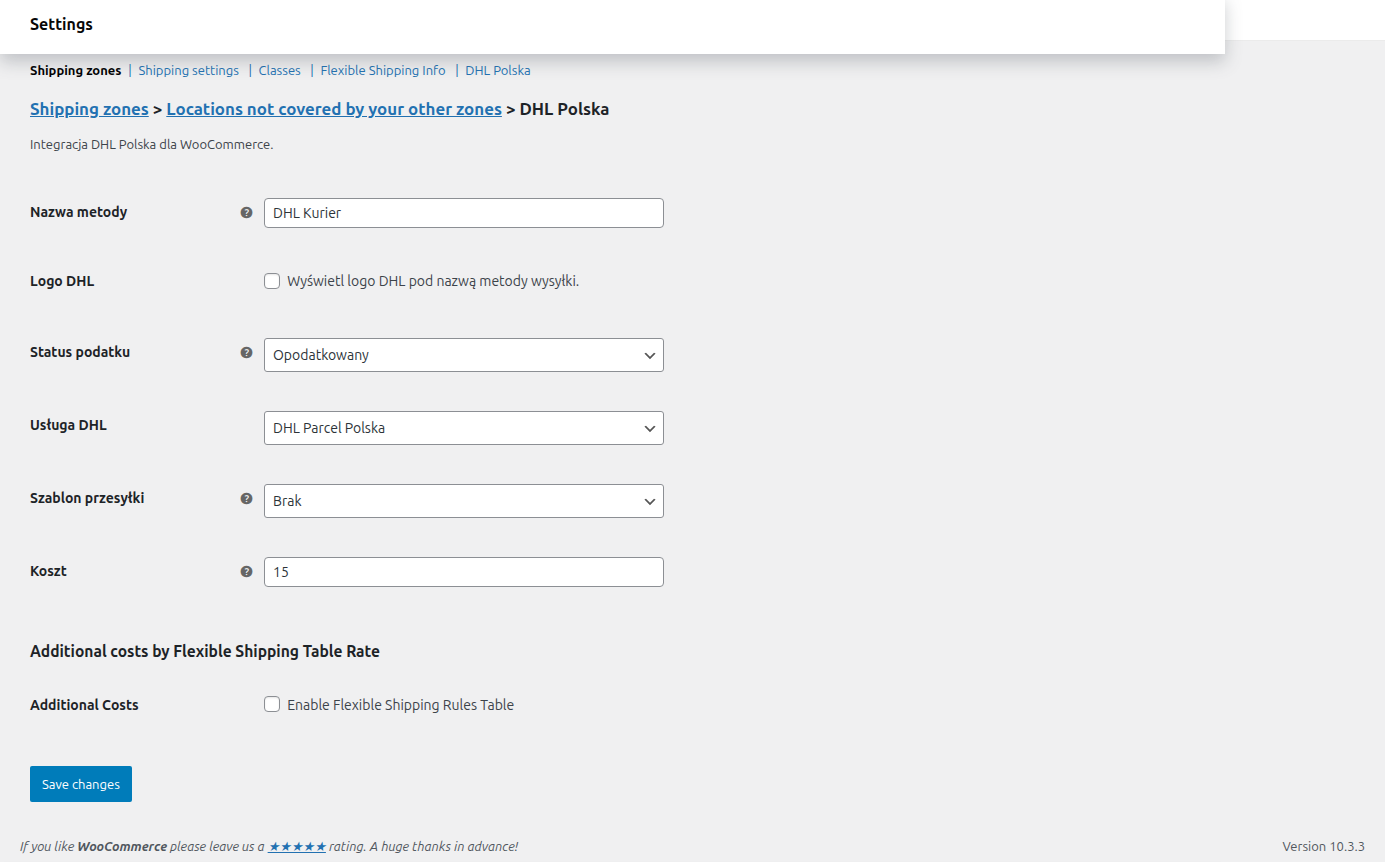This screenshot has height=862, width=1385.
Task: Open the Szablon przesyłki help tooltip
Action: pos(246,497)
